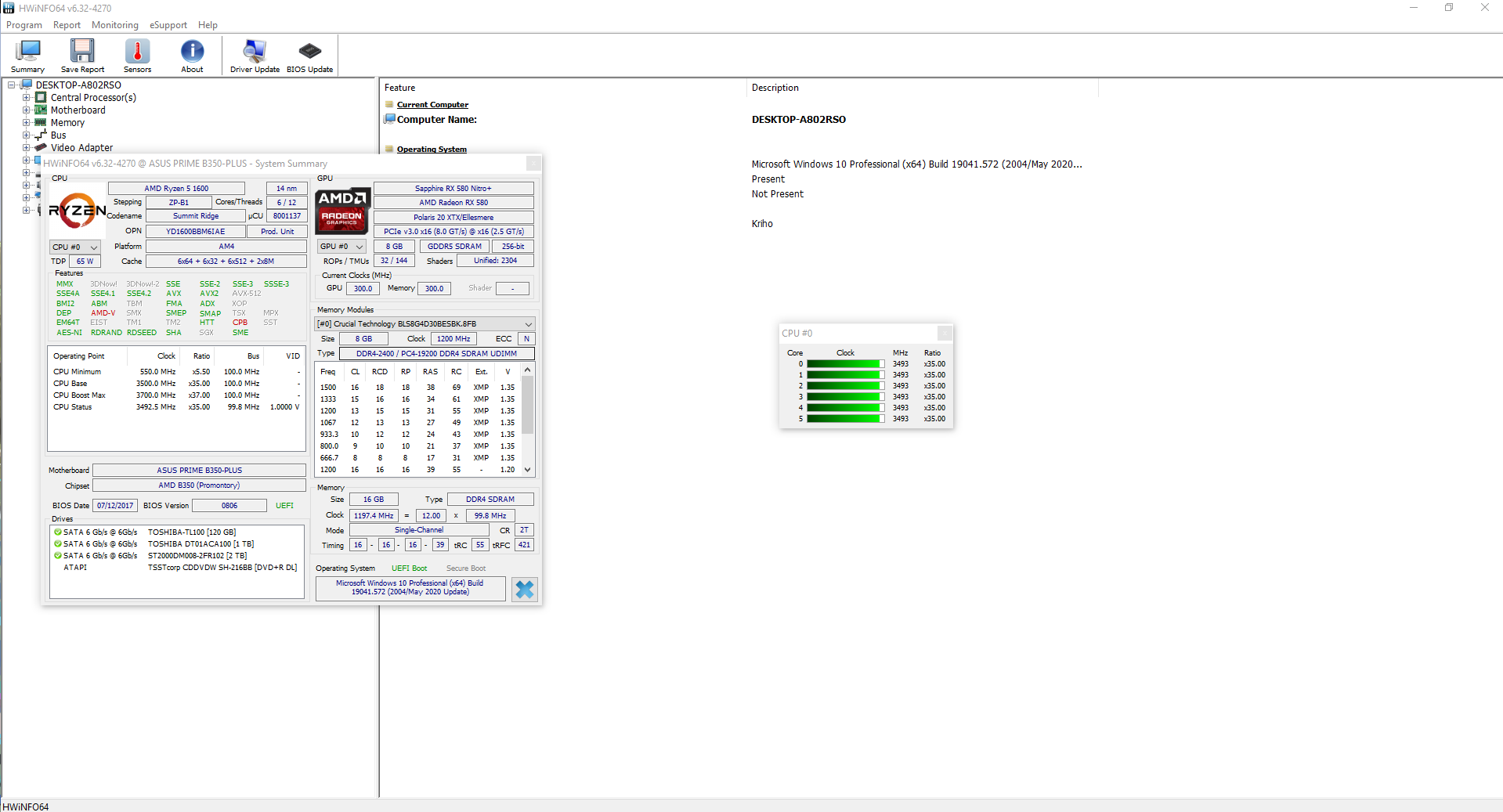This screenshot has width=1503, height=812.
Task: Click the BIOS Date 07/12/2017 field
Action: click(115, 506)
